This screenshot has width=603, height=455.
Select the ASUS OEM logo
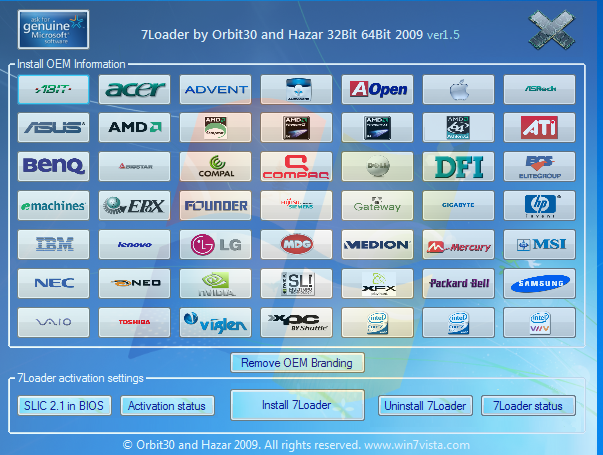tap(53, 128)
